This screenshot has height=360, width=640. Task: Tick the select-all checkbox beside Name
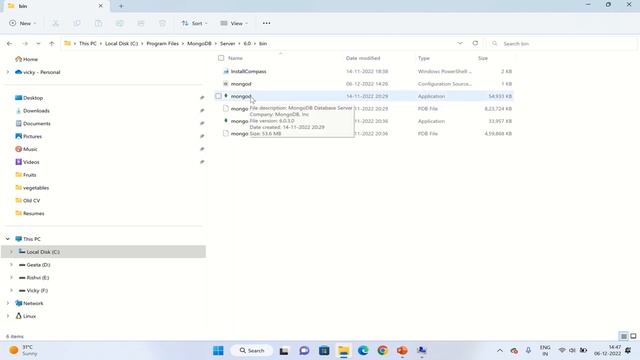(221, 58)
